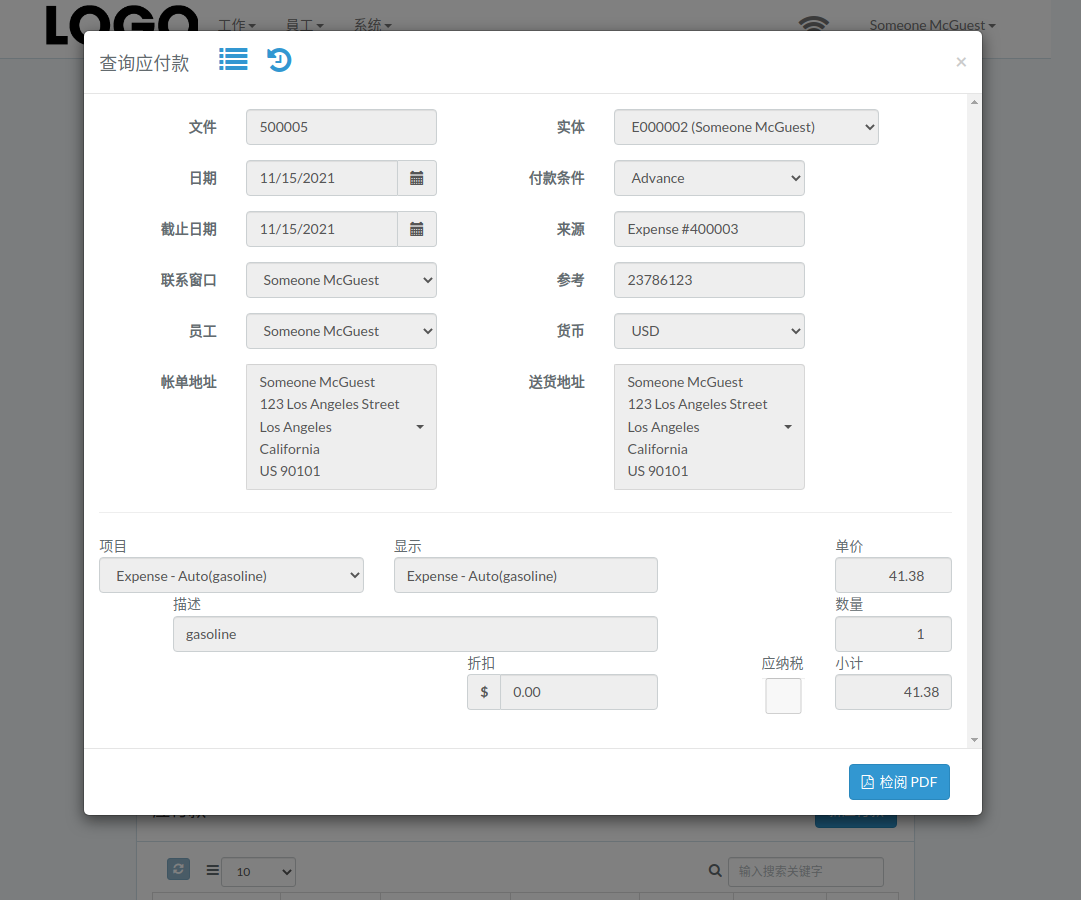The image size is (1081, 900).
Task: Click the 单价 field showing 41.38
Action: click(893, 575)
